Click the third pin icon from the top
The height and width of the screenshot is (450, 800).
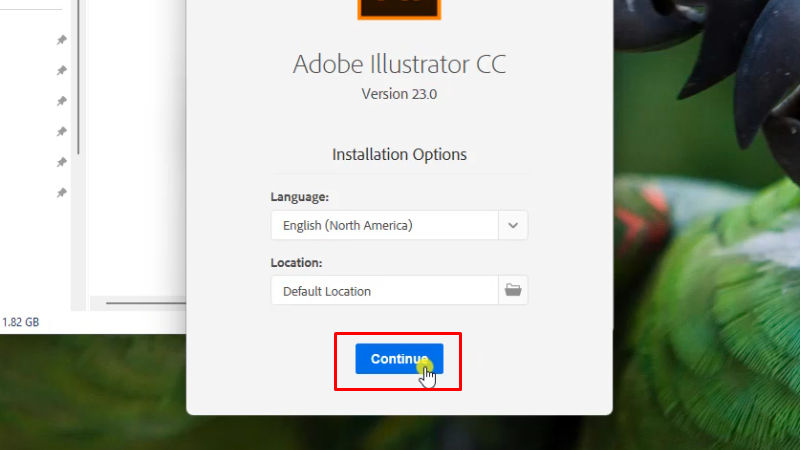point(61,101)
